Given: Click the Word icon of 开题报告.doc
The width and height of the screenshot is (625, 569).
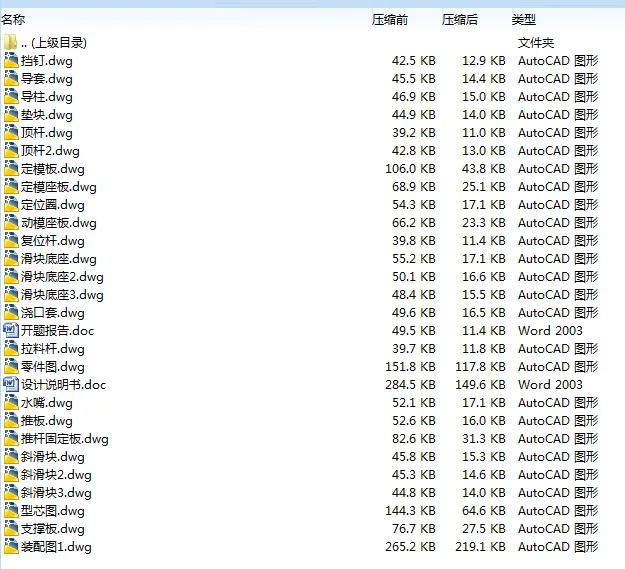Looking at the screenshot, I should pos(11,330).
